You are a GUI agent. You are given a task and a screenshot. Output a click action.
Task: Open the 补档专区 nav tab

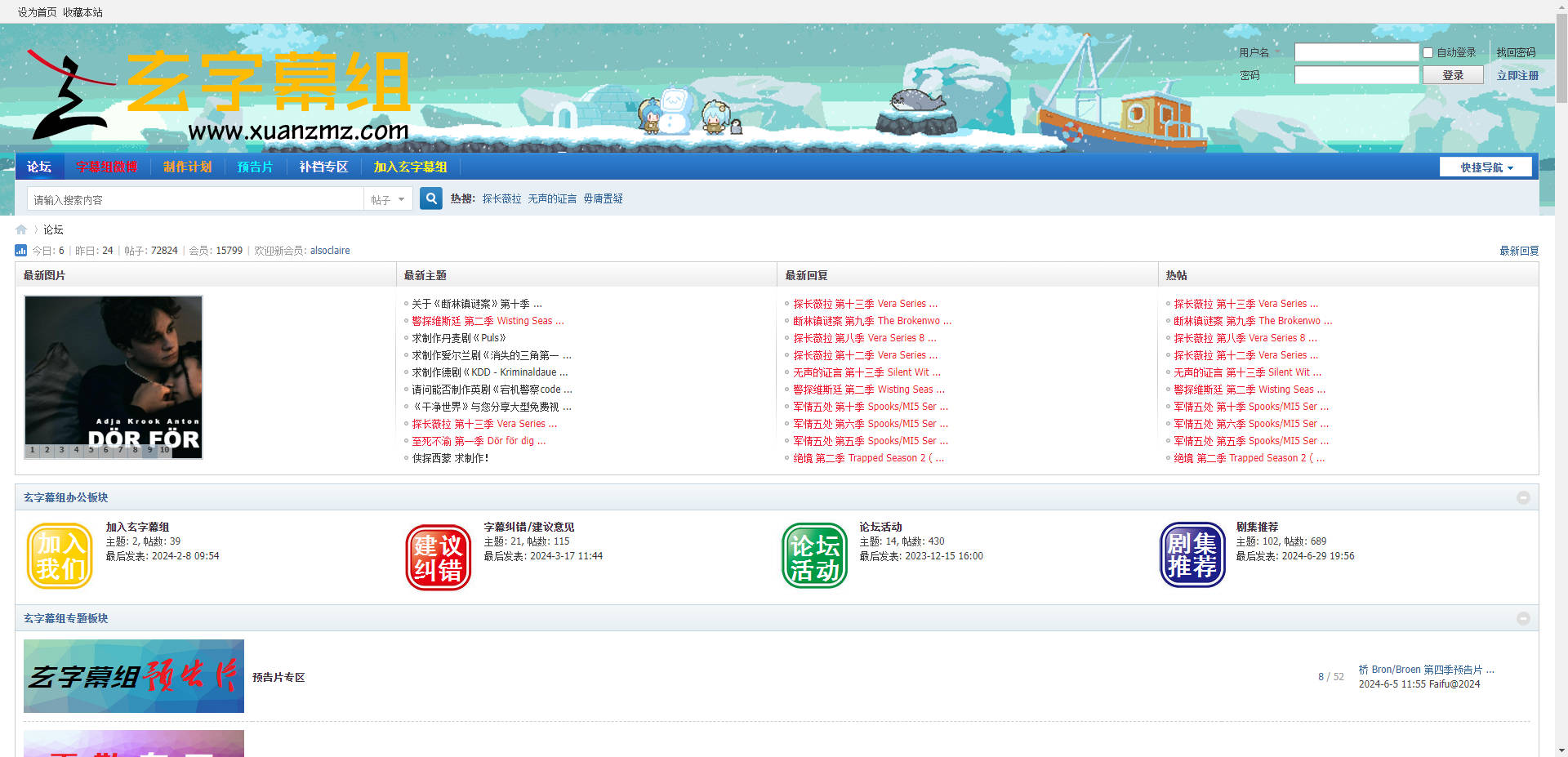point(323,167)
